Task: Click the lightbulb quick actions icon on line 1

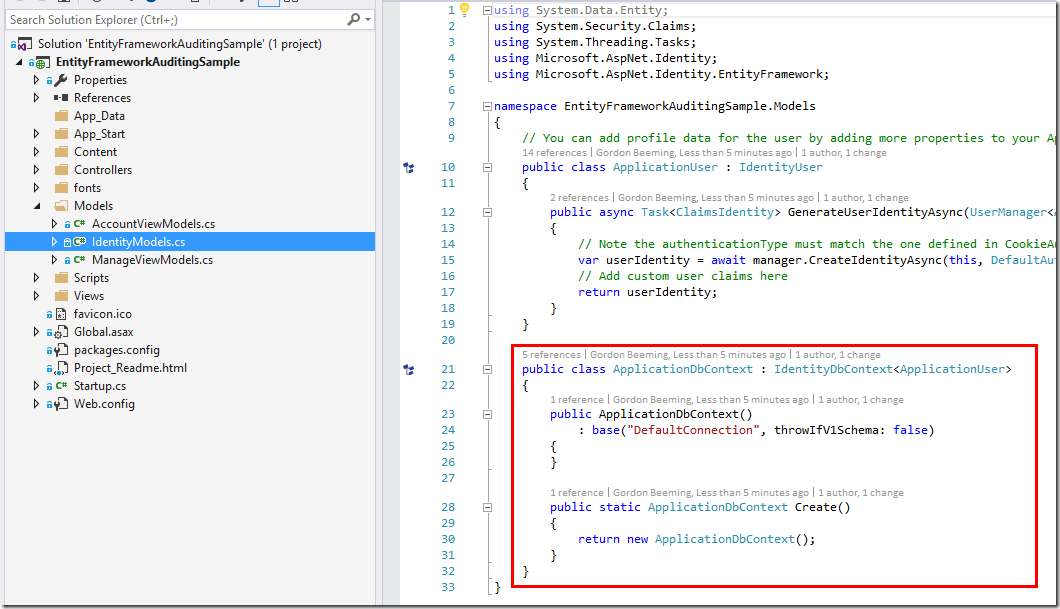Action: pyautogui.click(x=464, y=9)
